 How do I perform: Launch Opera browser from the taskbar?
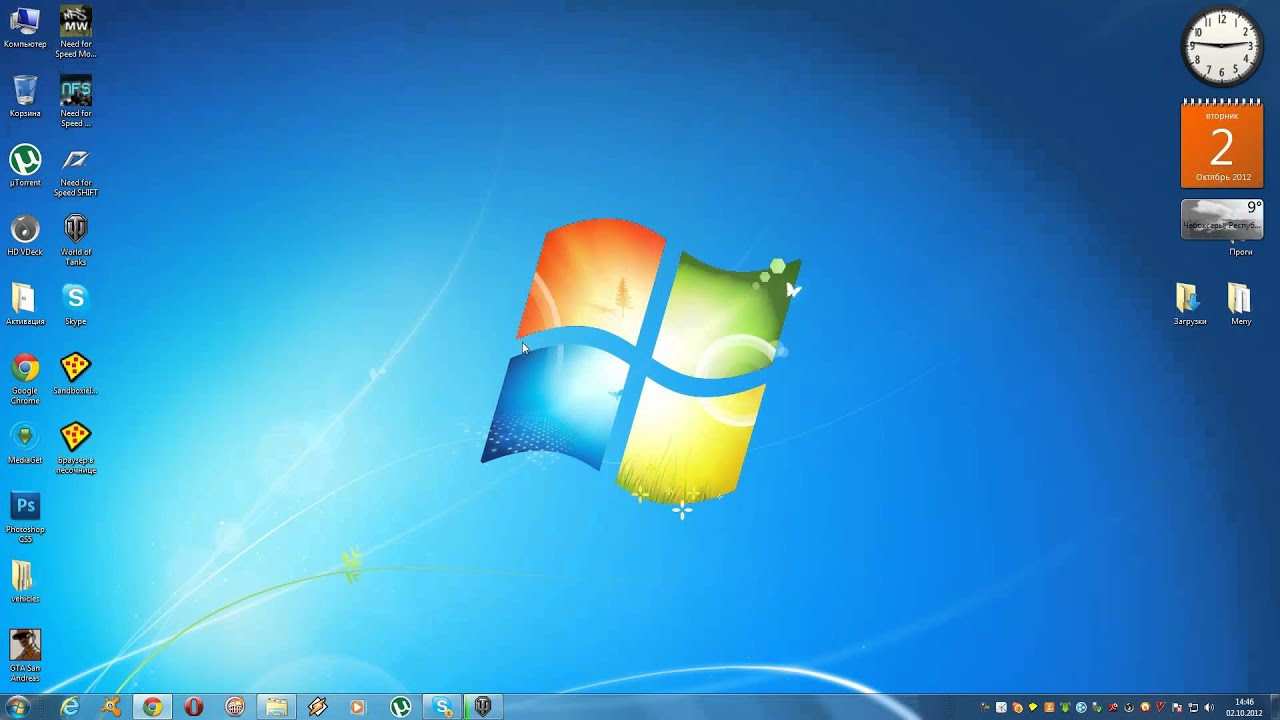pyautogui.click(x=194, y=707)
